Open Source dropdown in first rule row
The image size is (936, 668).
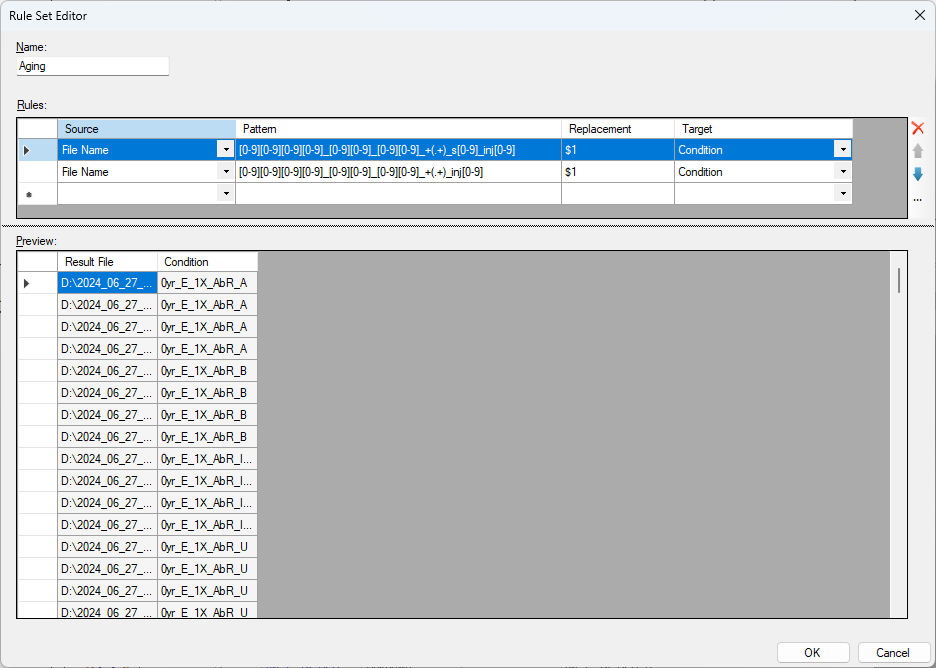point(225,150)
